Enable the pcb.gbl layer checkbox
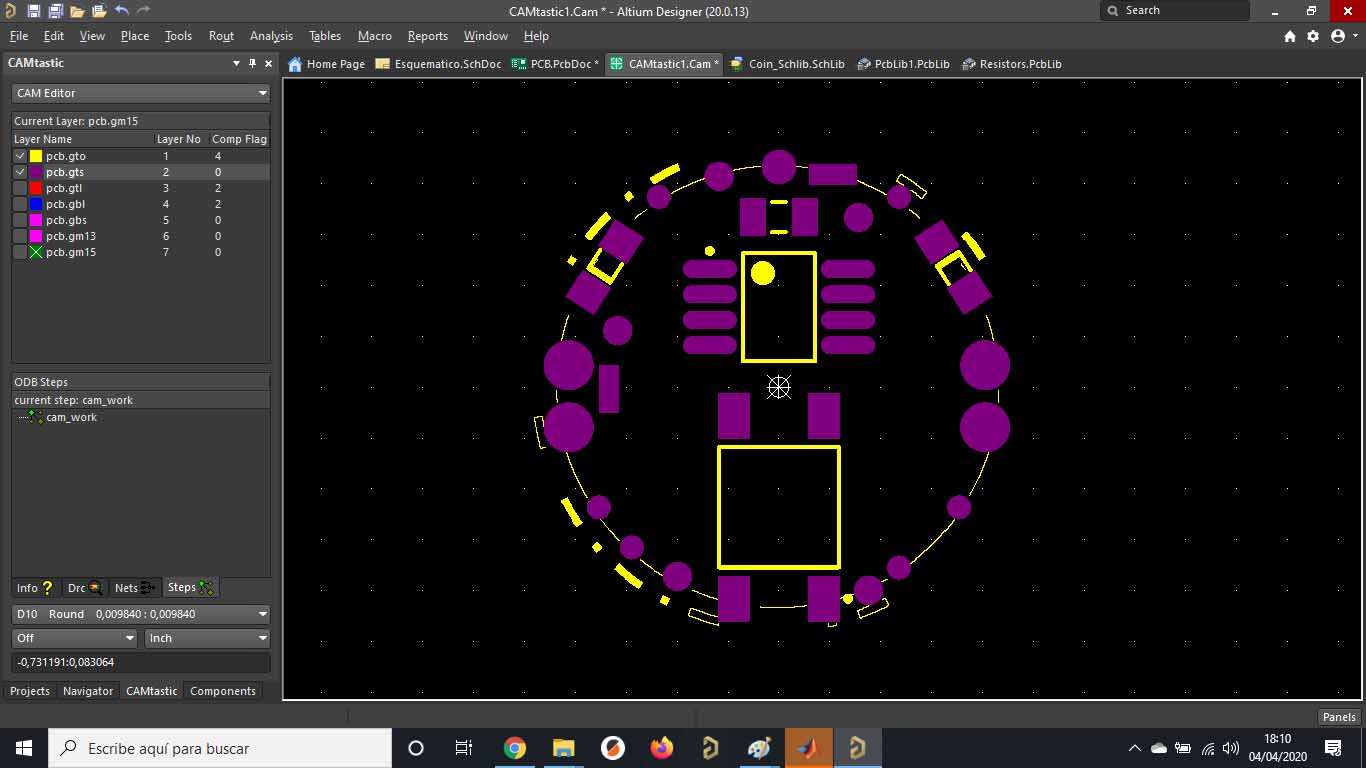Screen dimensions: 1366x768 tap(20, 204)
